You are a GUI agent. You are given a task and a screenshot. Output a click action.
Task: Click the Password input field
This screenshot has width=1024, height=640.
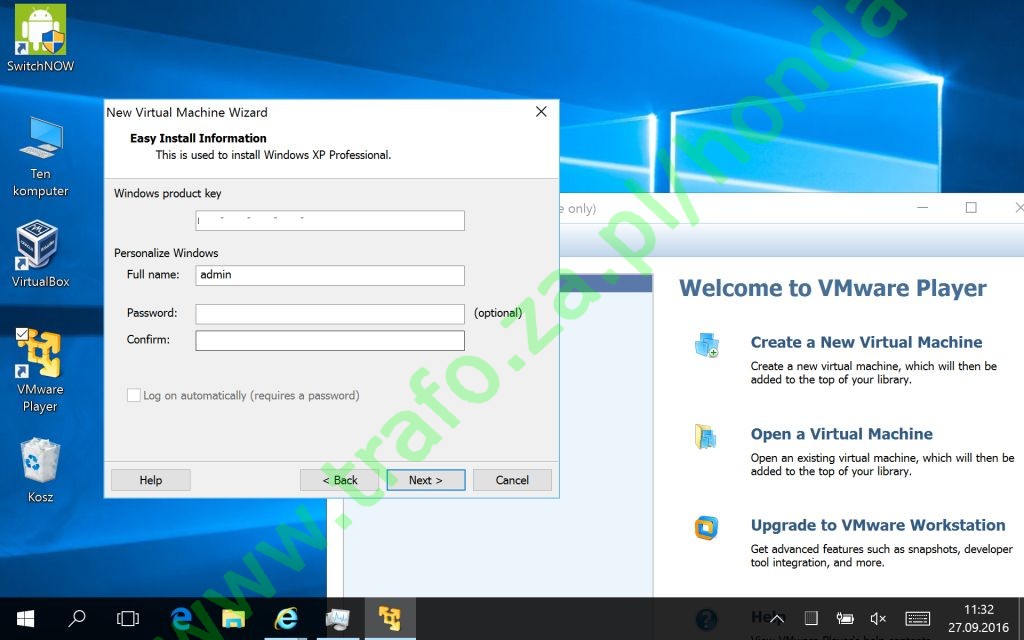pos(330,313)
